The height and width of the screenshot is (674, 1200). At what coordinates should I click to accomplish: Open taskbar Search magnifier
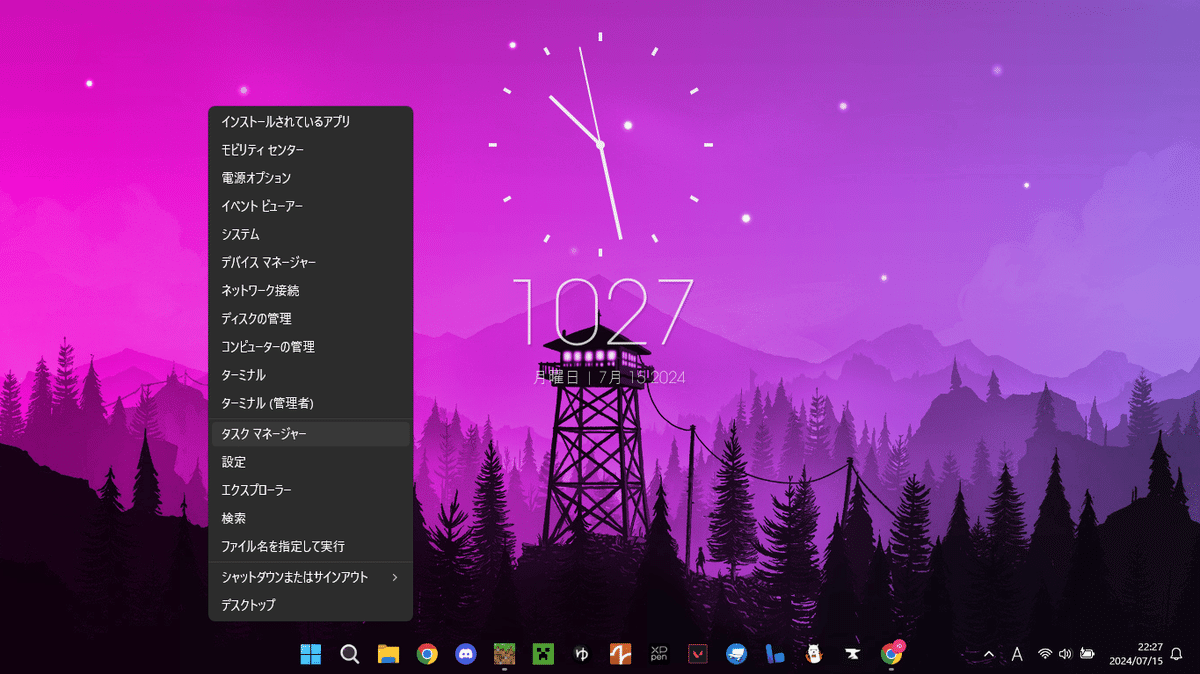tap(350, 654)
